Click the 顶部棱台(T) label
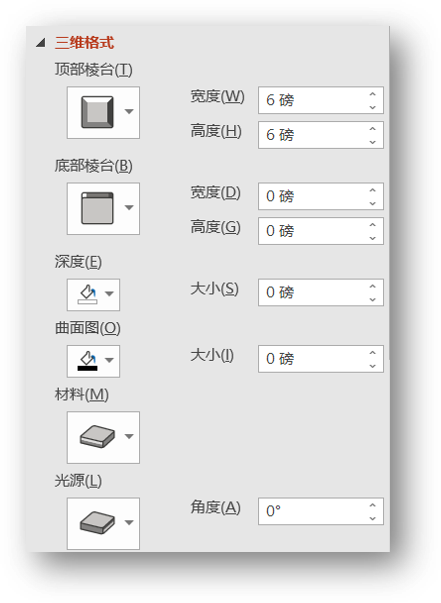Viewport: 441px width, 603px height. (93, 70)
